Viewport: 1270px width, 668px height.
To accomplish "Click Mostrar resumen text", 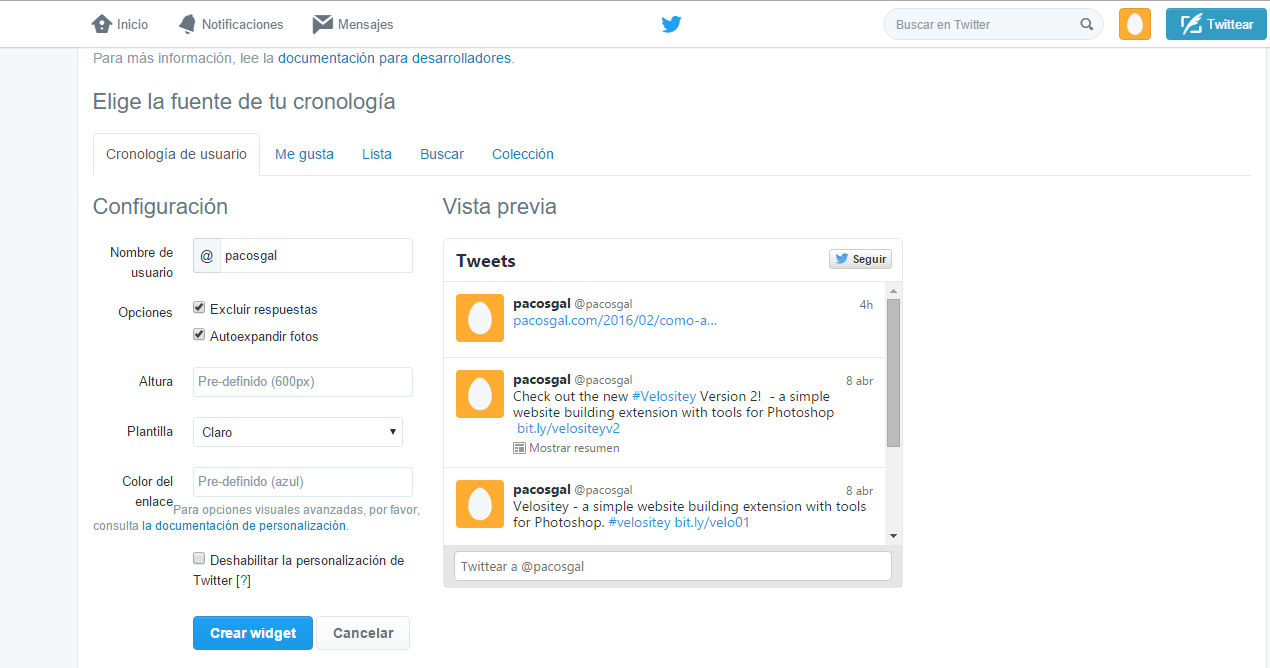I will [574, 448].
